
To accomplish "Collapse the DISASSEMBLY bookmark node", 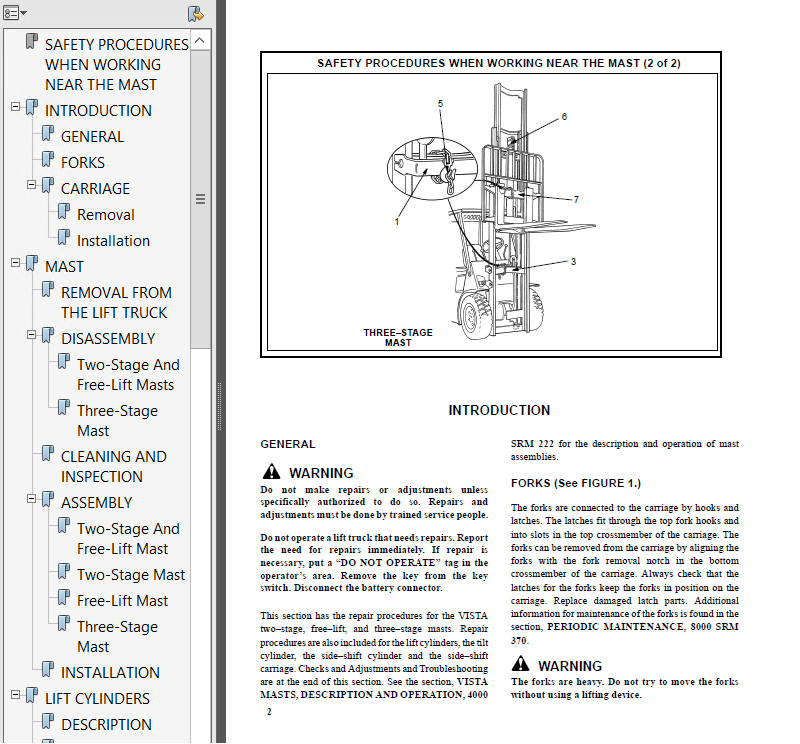I will point(32,335).
